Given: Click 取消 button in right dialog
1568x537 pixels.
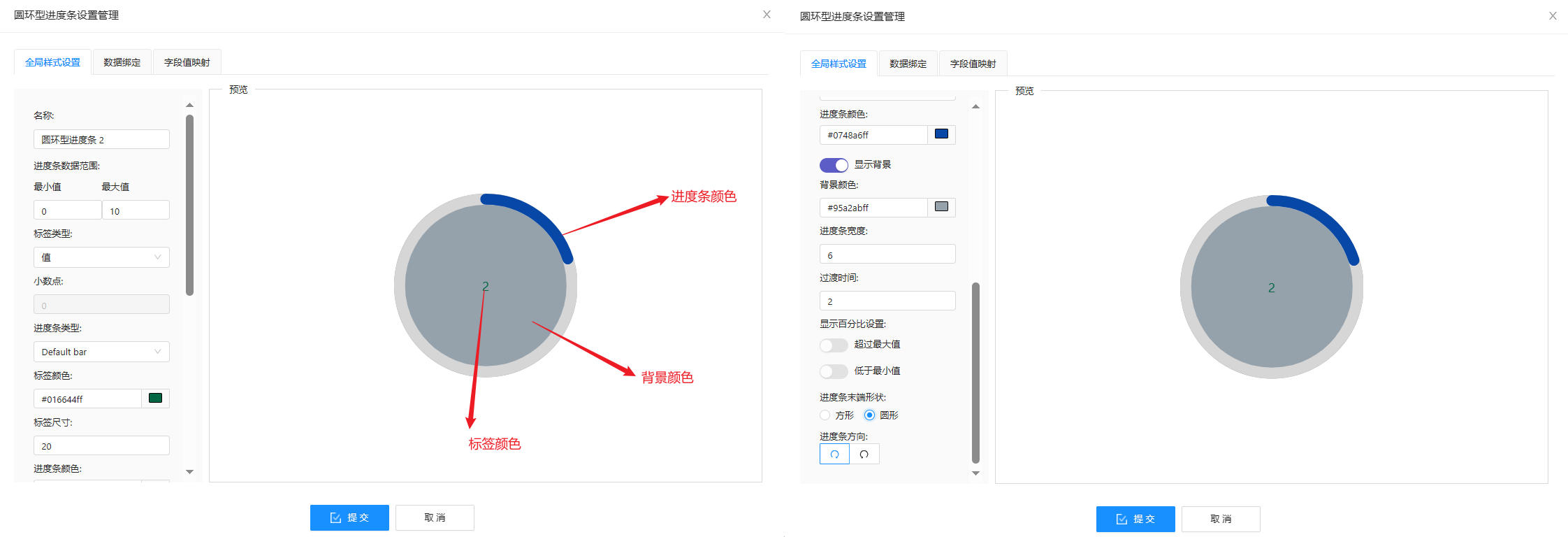Looking at the screenshot, I should (1221, 520).
